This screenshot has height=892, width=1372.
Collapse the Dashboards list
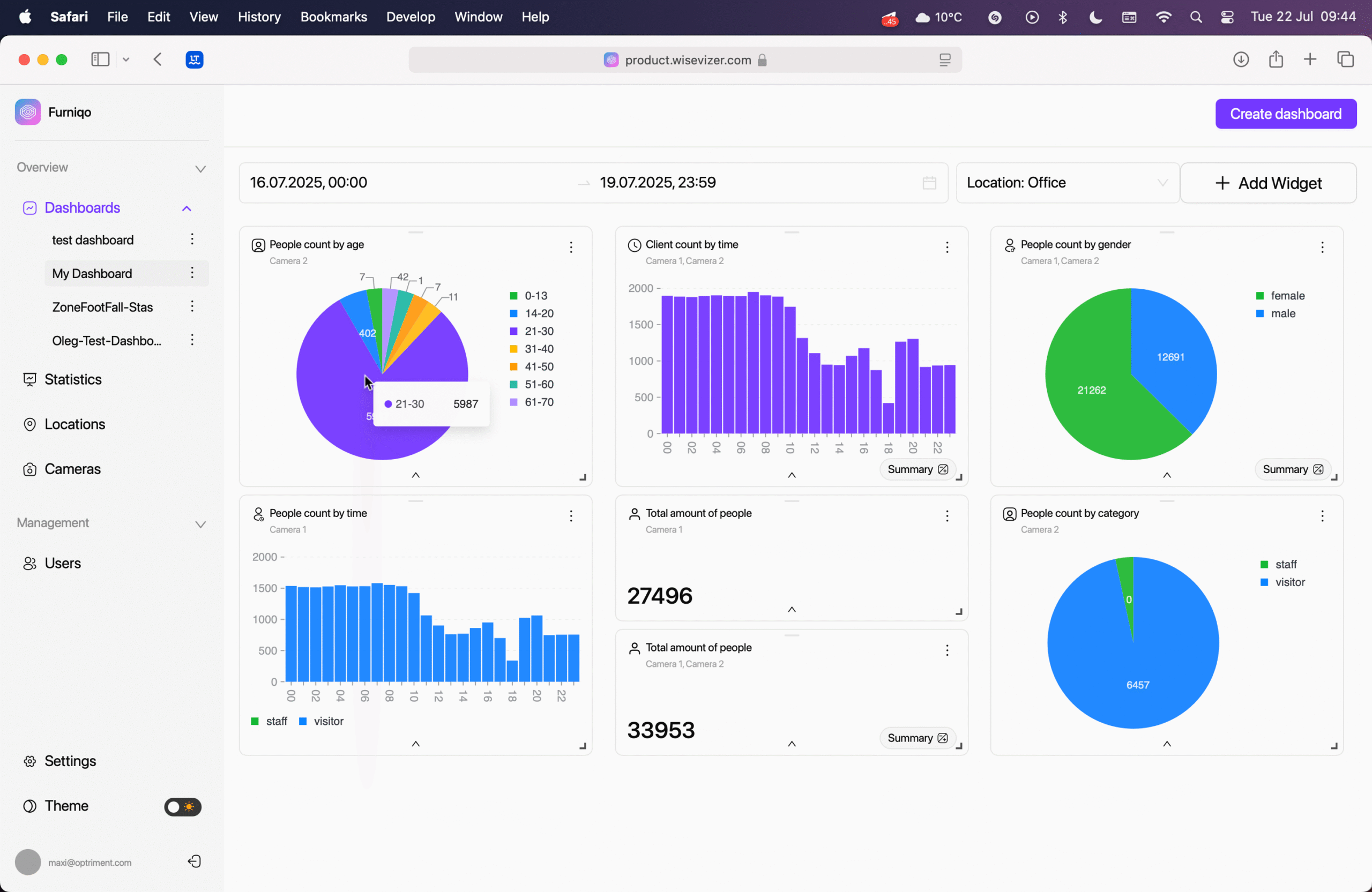(186, 208)
